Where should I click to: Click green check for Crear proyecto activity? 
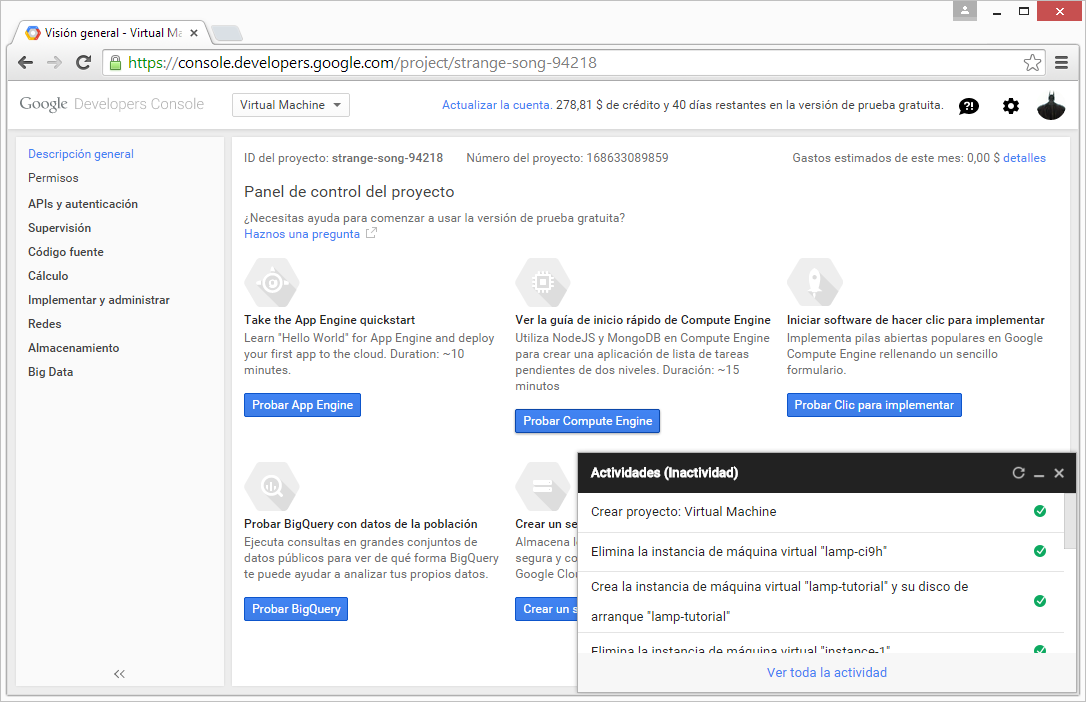[x=1040, y=511]
